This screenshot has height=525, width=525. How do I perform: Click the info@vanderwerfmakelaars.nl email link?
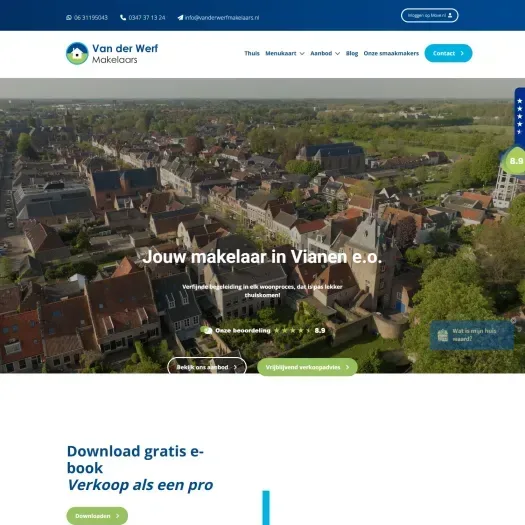222,17
